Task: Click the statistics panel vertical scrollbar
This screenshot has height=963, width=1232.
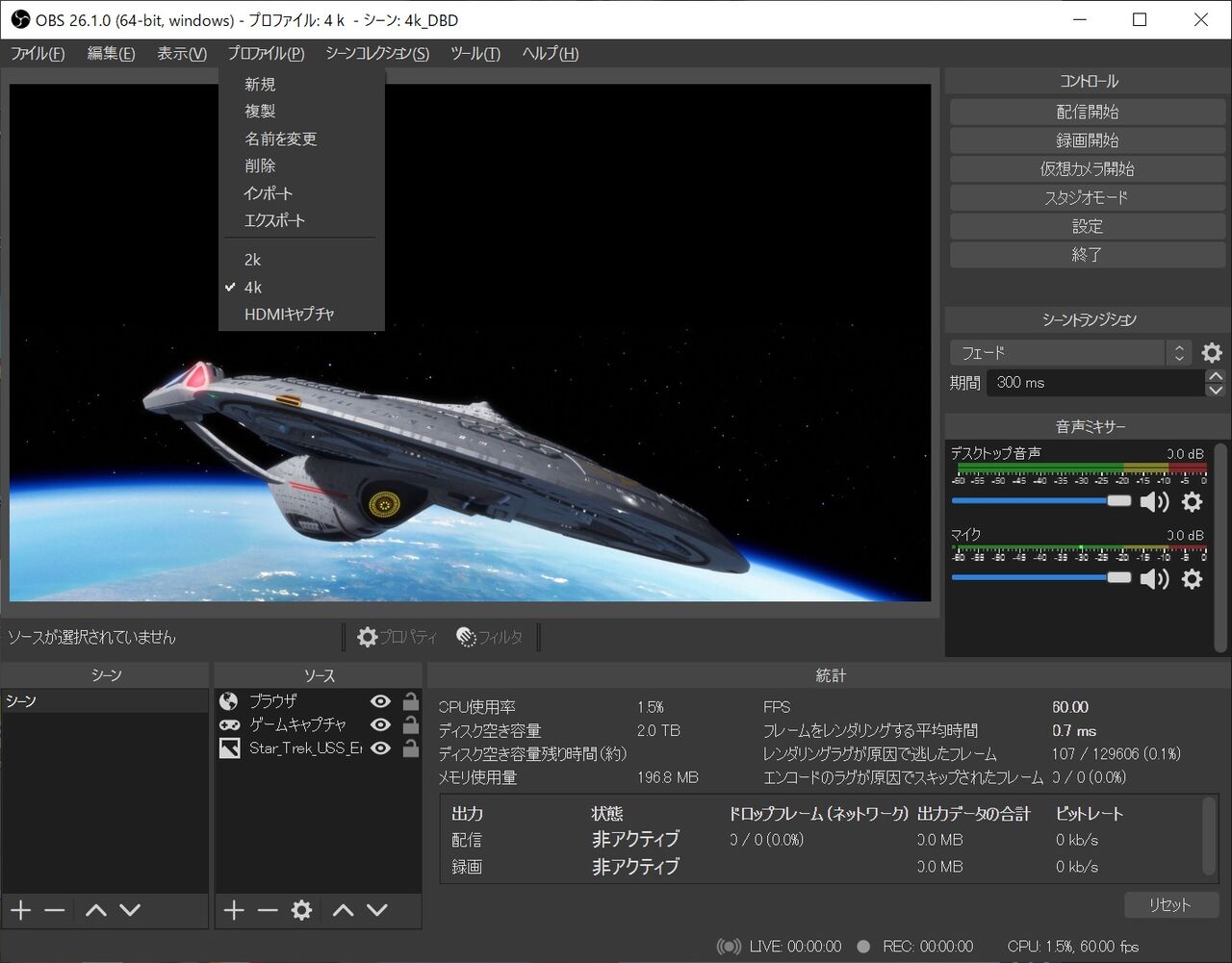Action: pyautogui.click(x=1209, y=837)
